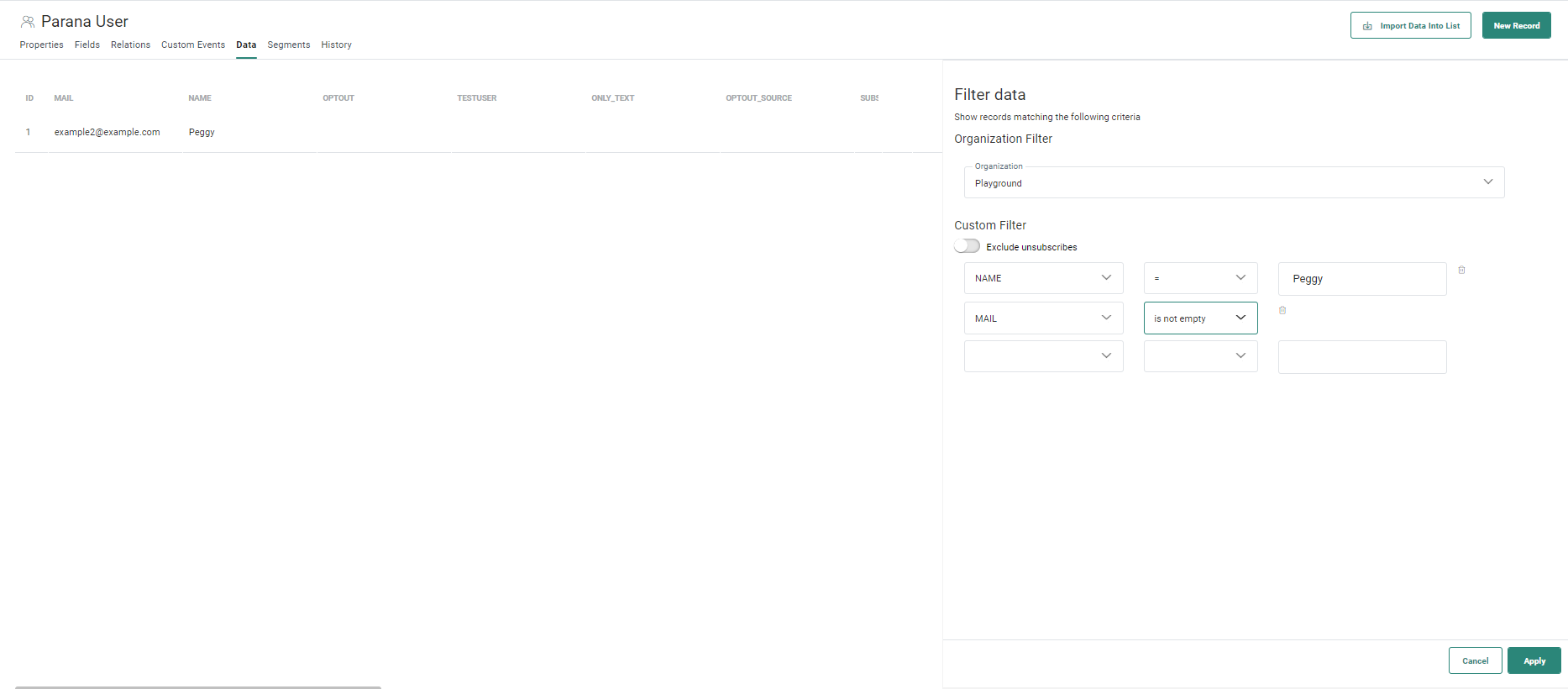
Task: Open the empty field selector in third row
Action: 1043,356
